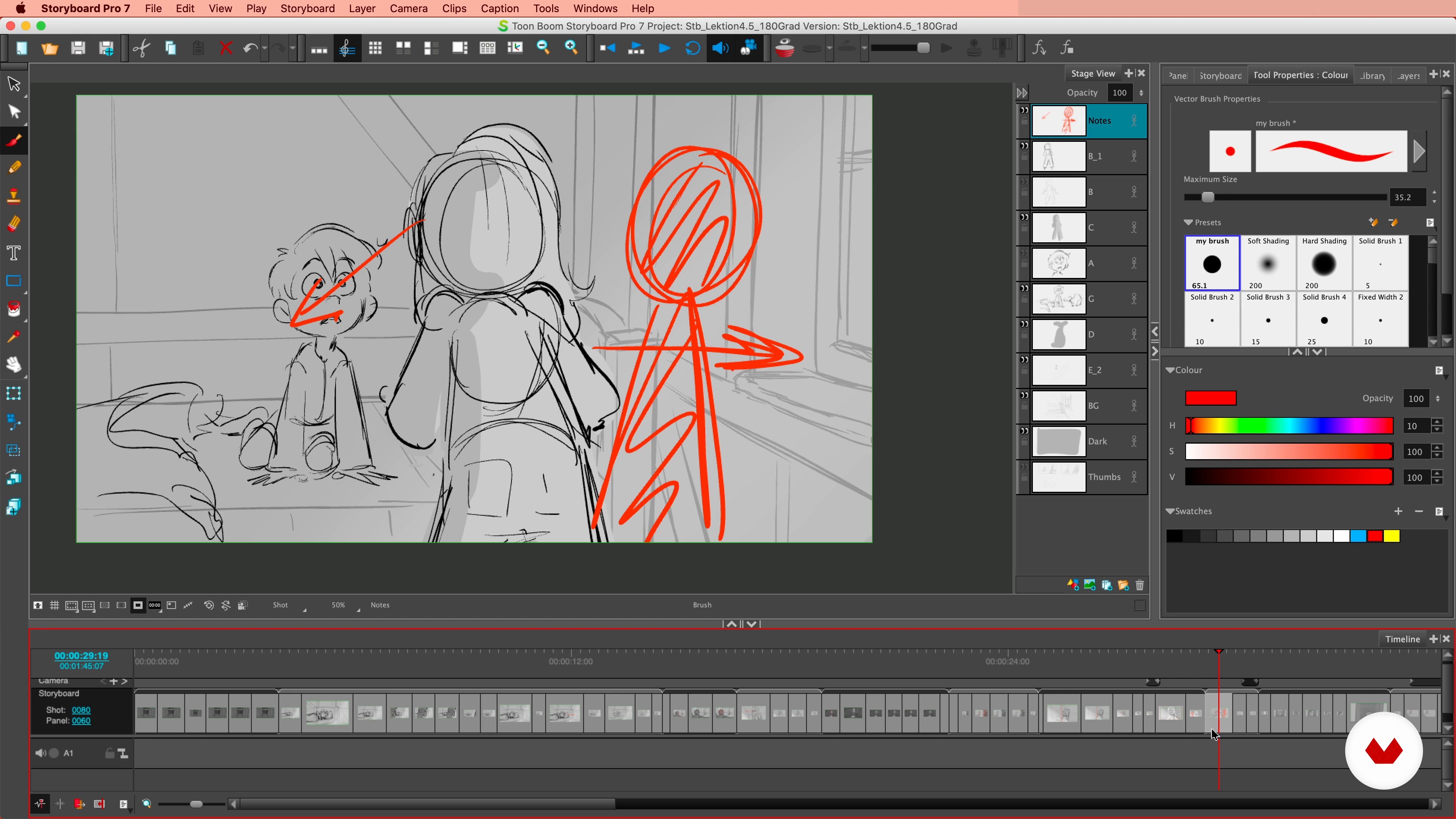Open the Storyboard menu
Screen dimensions: 1456x819
pyautogui.click(x=308, y=8)
